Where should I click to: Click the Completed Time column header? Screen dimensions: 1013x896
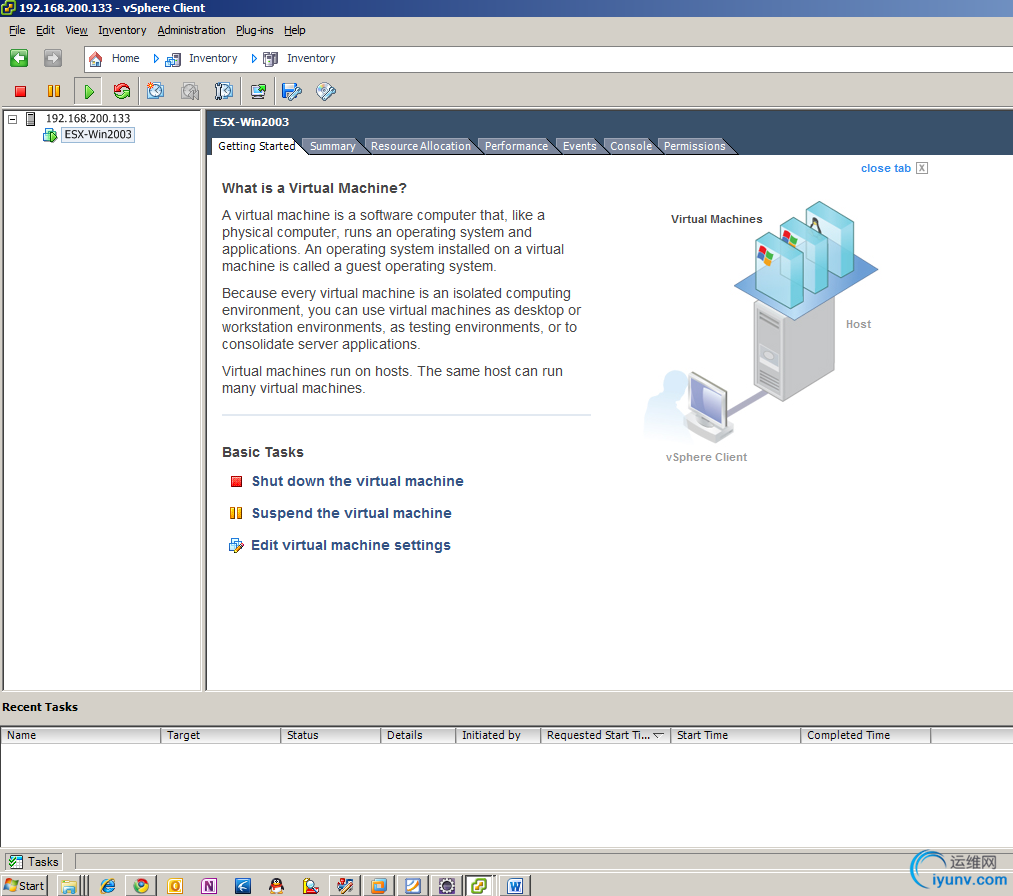coord(866,735)
